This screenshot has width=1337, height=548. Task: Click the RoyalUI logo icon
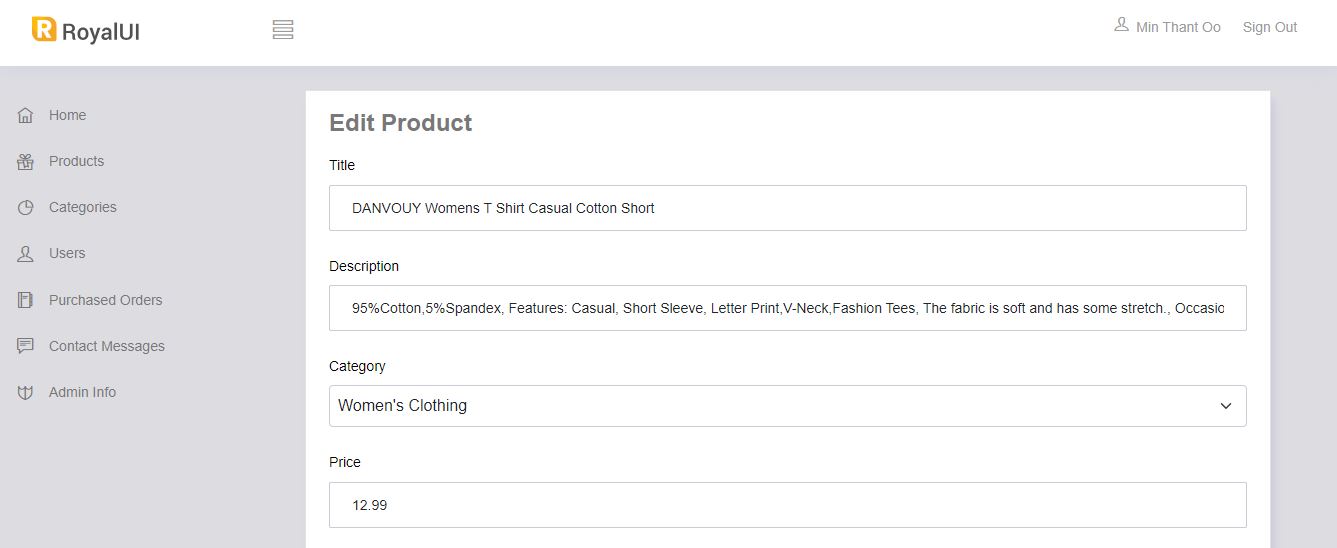tap(44, 29)
